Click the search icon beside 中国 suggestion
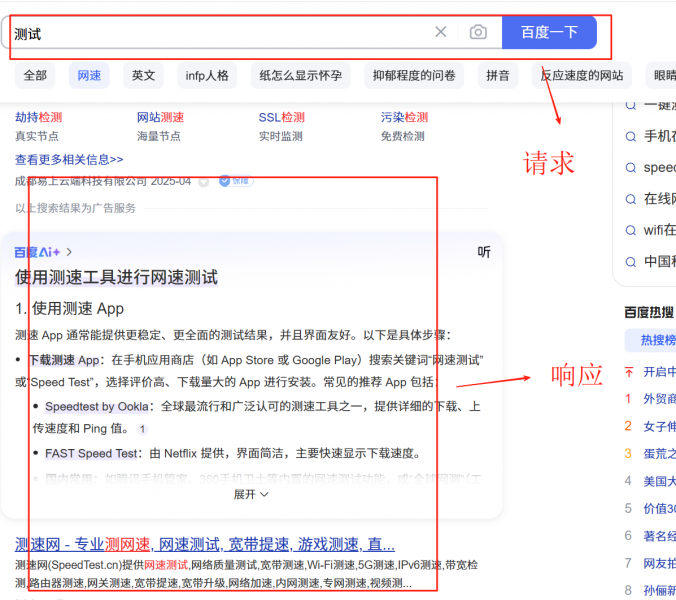 tap(631, 262)
